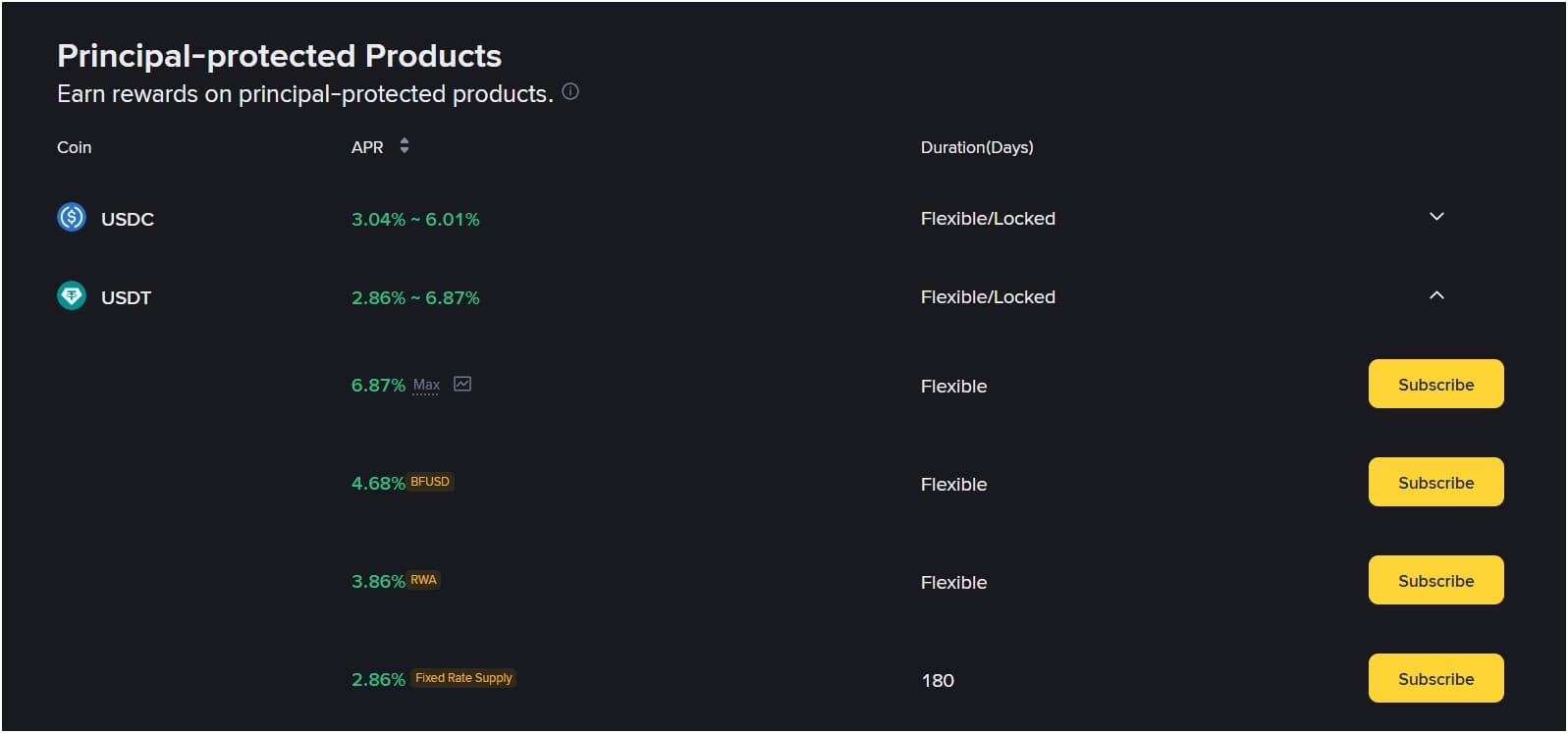
Task: Click the Coin column header
Action: [74, 147]
